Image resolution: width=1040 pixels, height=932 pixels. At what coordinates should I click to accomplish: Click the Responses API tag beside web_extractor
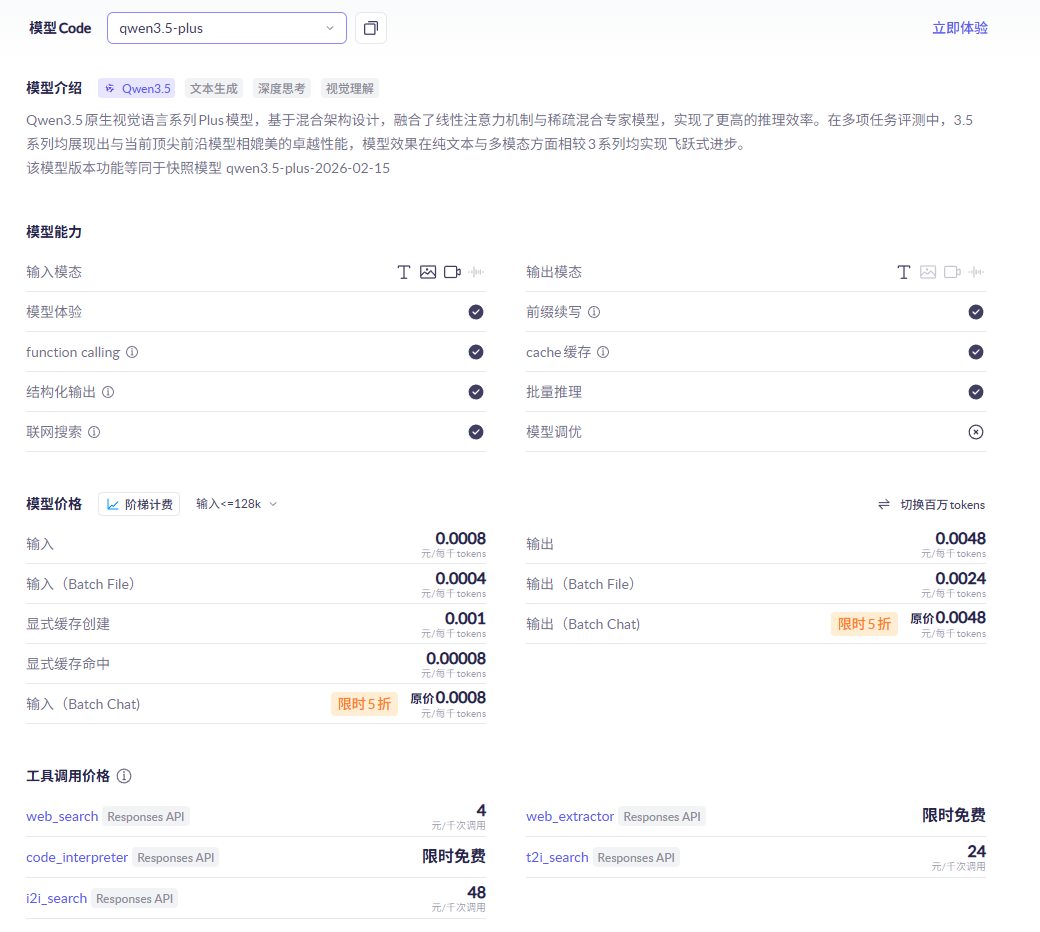coord(662,817)
